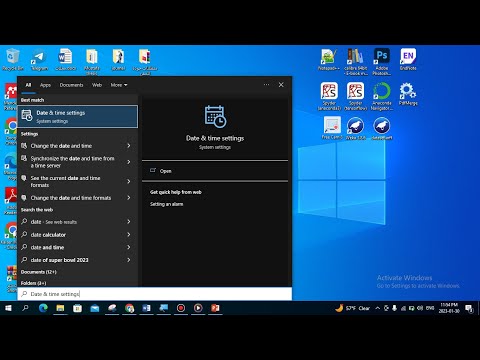Select the All search filter tab
This screenshot has width=480, height=360.
click(x=28, y=85)
